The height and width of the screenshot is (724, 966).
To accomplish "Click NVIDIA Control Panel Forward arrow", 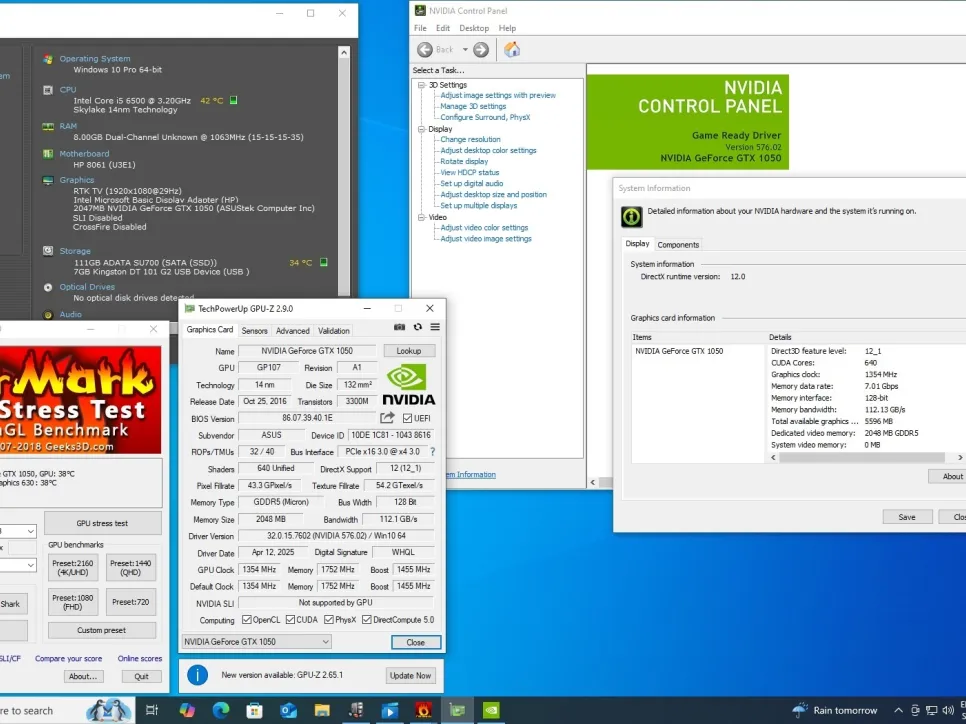I will point(481,49).
